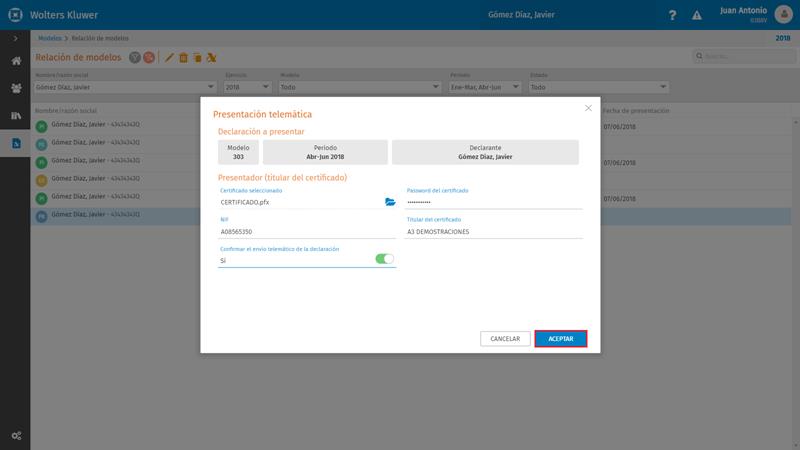This screenshot has height=450, width=800.
Task: Go to Home in the sidebar
Action: 16,61
